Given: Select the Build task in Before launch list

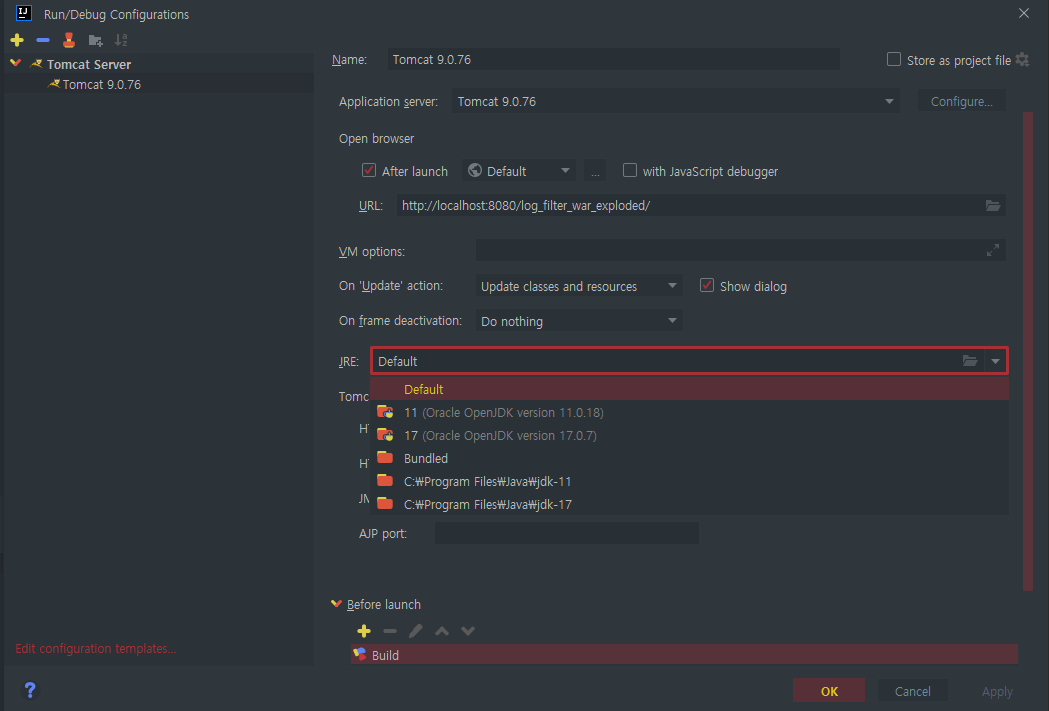Looking at the screenshot, I should click(684, 655).
